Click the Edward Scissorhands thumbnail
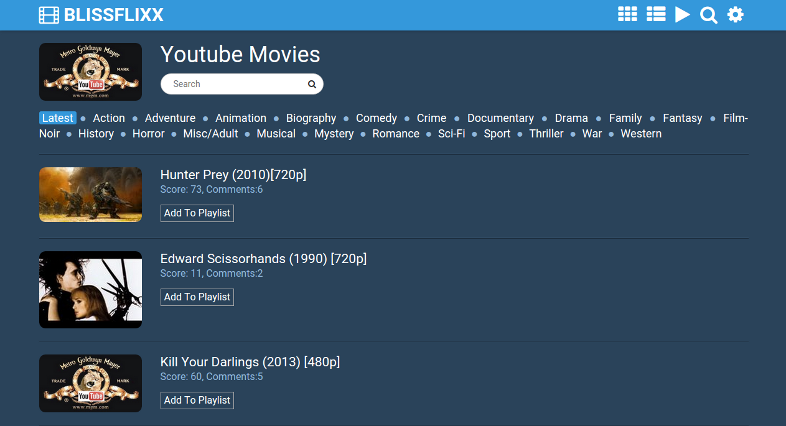The image size is (786, 426). [x=90, y=290]
